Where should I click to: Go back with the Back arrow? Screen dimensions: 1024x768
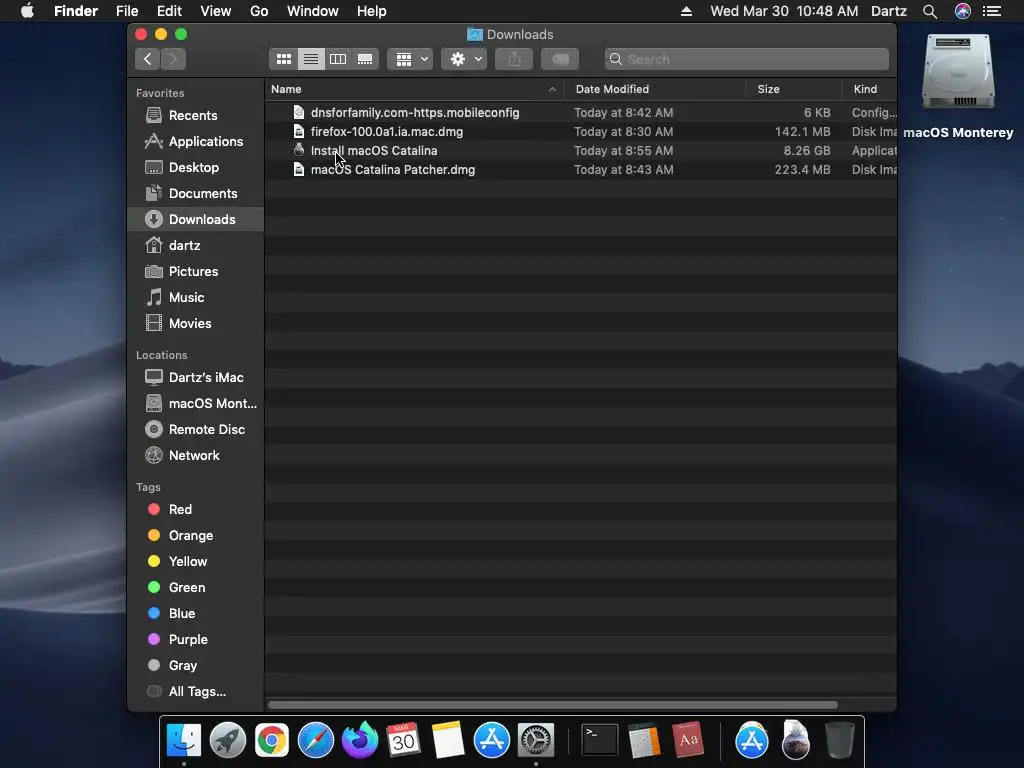click(x=148, y=59)
